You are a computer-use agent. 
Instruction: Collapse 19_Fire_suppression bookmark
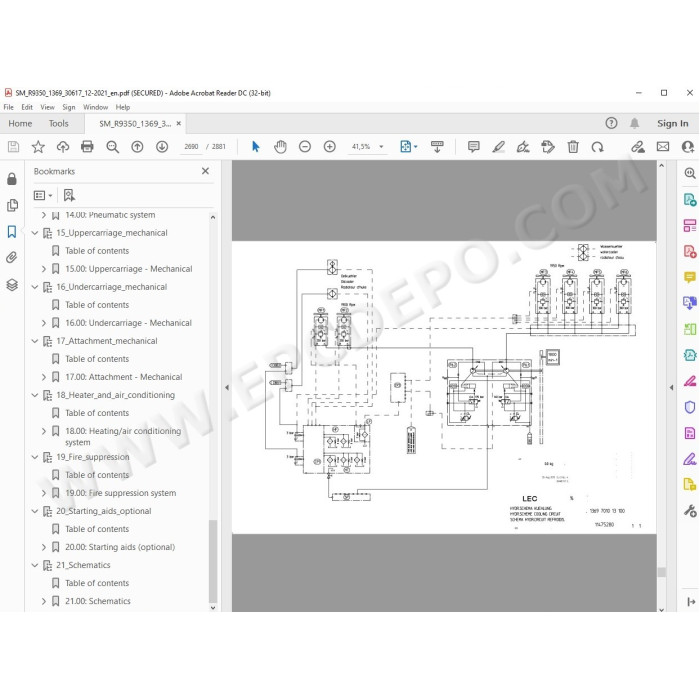tap(34, 457)
